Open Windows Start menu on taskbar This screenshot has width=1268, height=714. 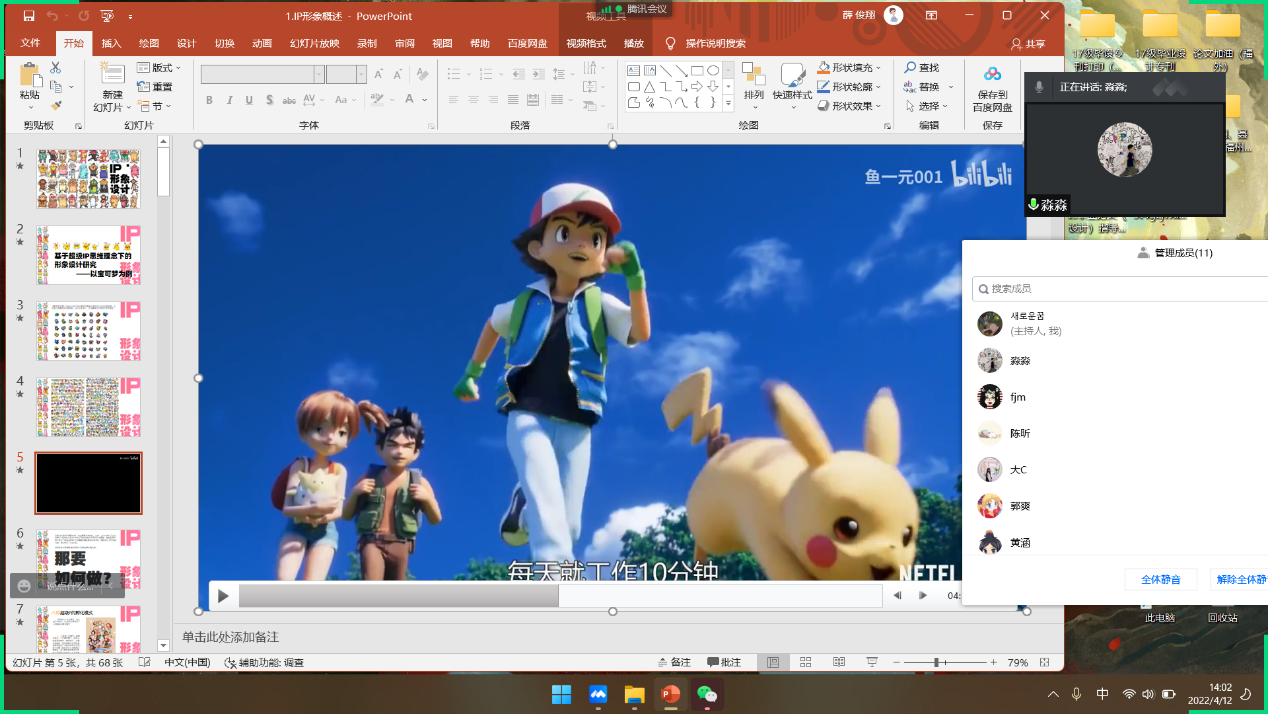(x=561, y=694)
